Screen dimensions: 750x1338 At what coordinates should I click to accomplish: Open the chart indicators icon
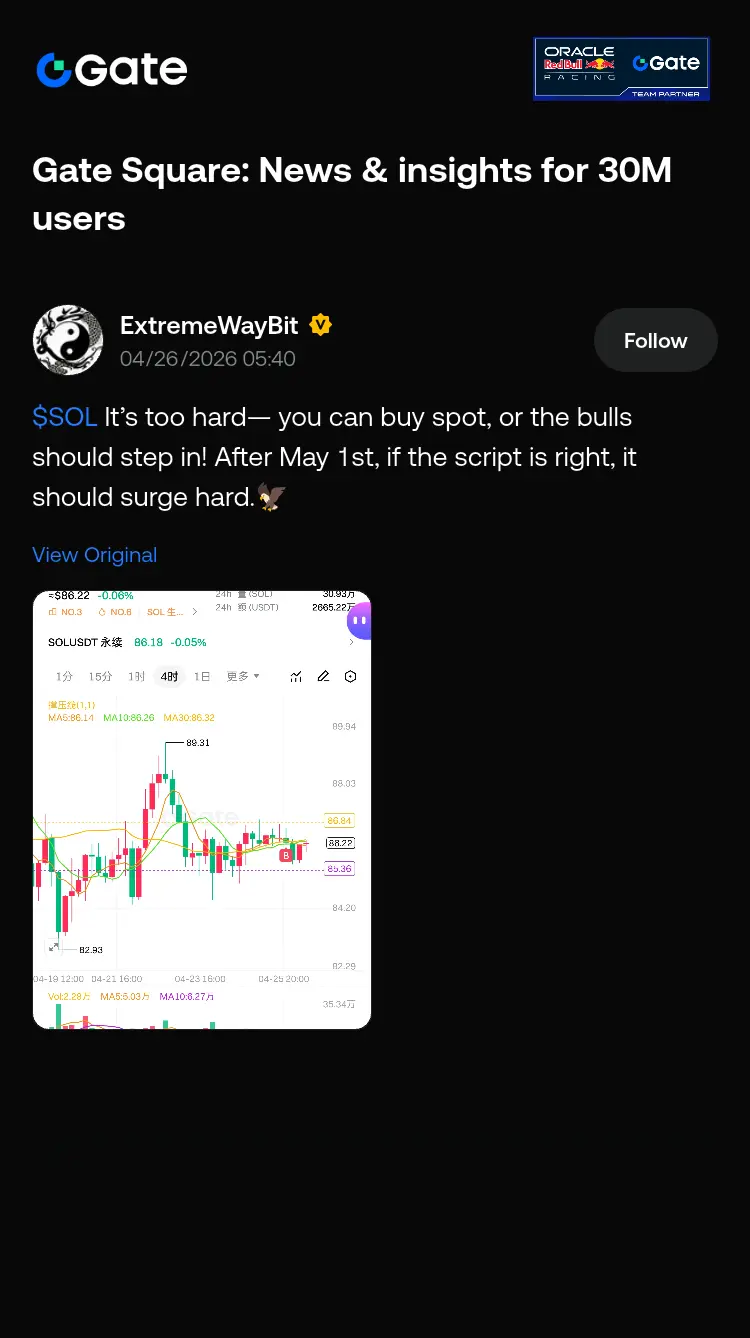(x=296, y=677)
